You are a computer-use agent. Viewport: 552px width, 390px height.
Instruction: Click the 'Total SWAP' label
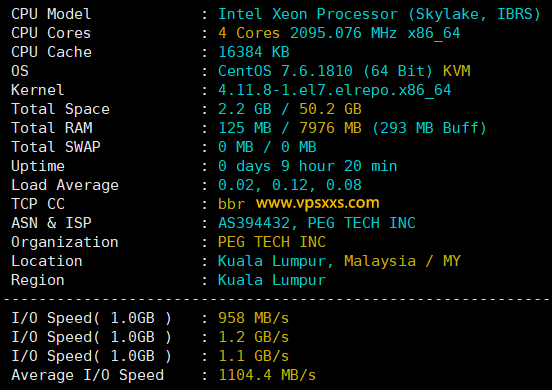coord(56,147)
